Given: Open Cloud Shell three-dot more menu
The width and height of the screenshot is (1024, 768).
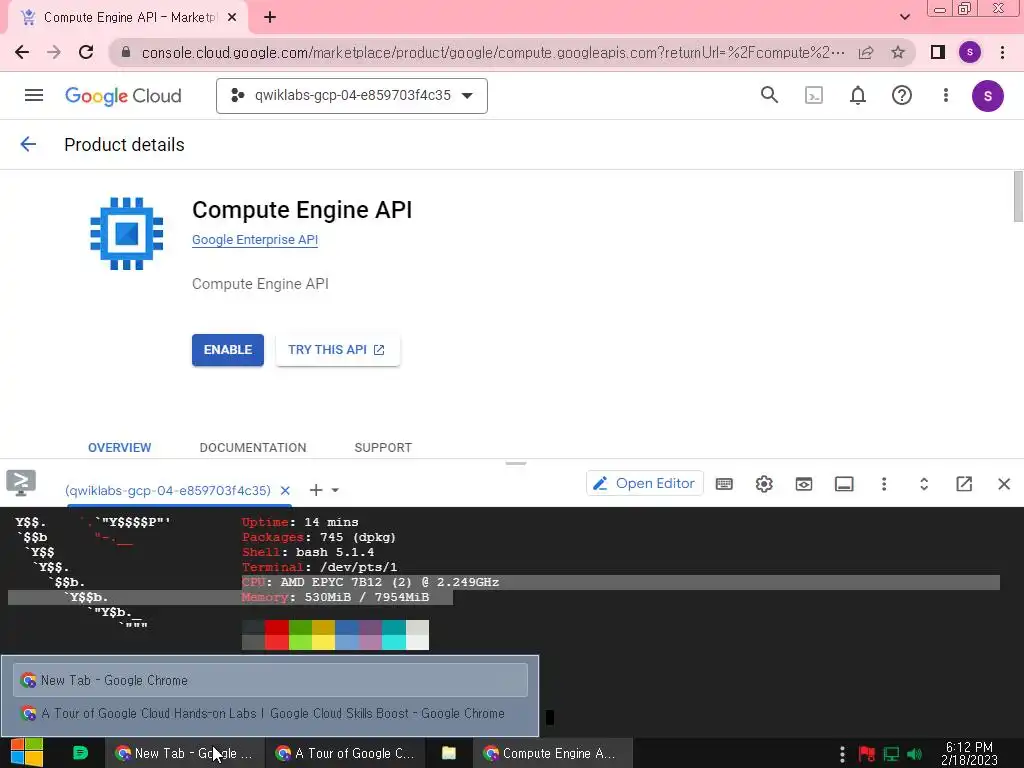Looking at the screenshot, I should coord(884,484).
